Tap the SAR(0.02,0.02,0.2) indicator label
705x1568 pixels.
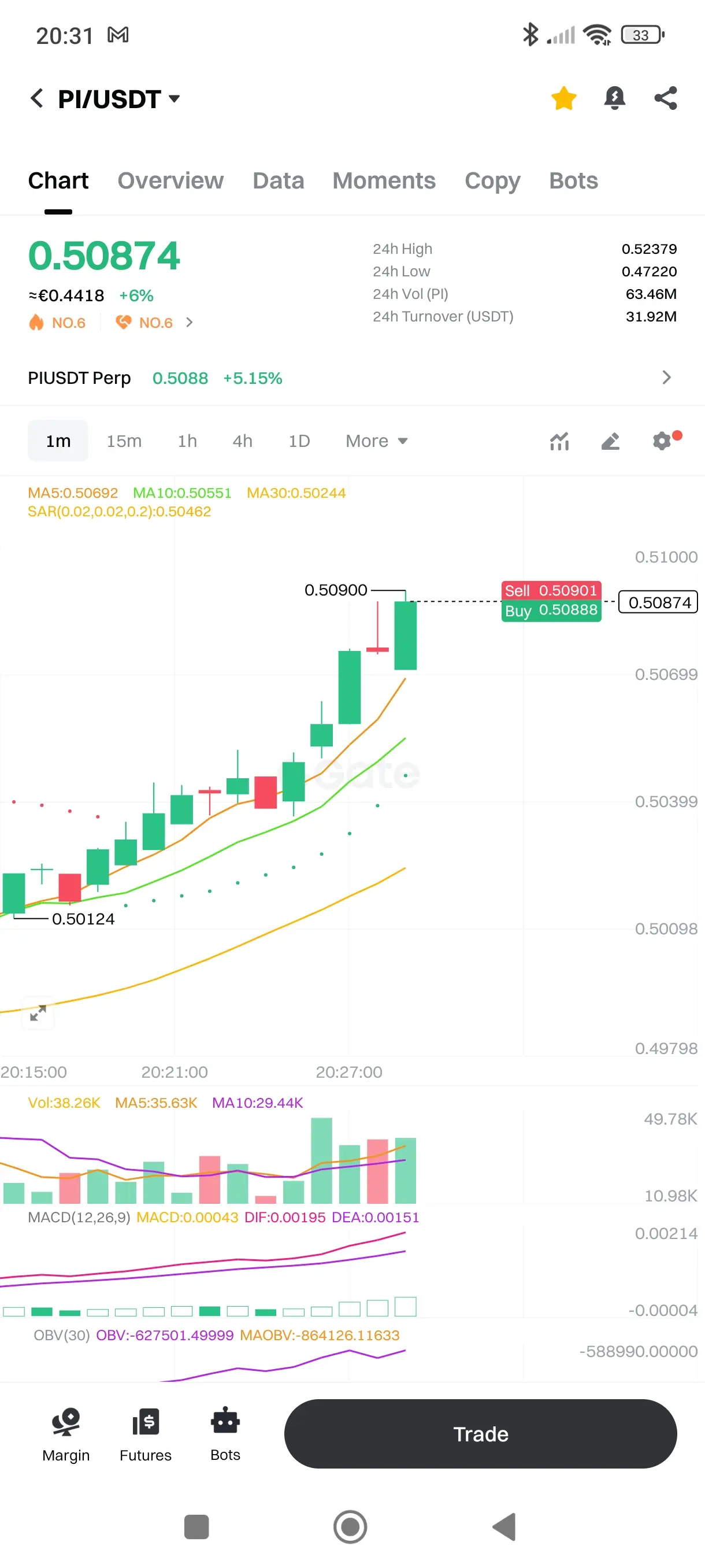tap(119, 511)
